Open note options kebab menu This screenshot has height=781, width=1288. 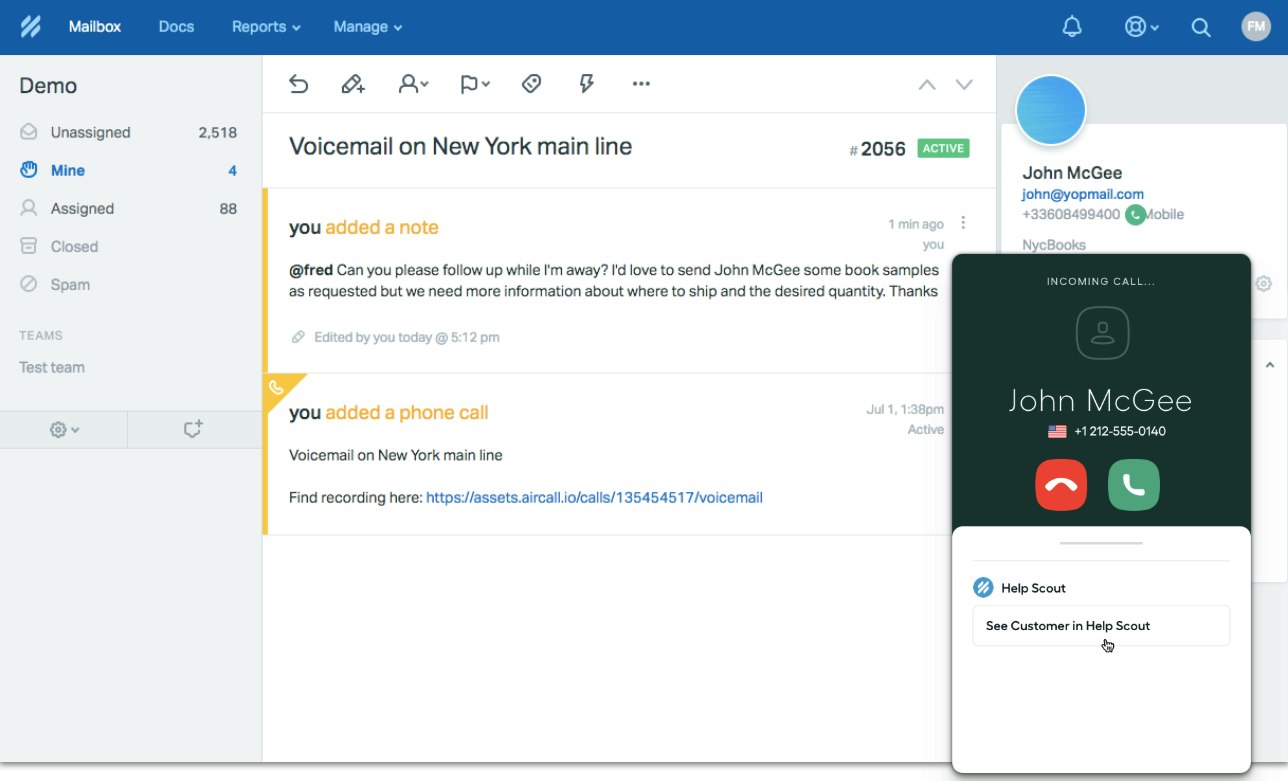[963, 223]
